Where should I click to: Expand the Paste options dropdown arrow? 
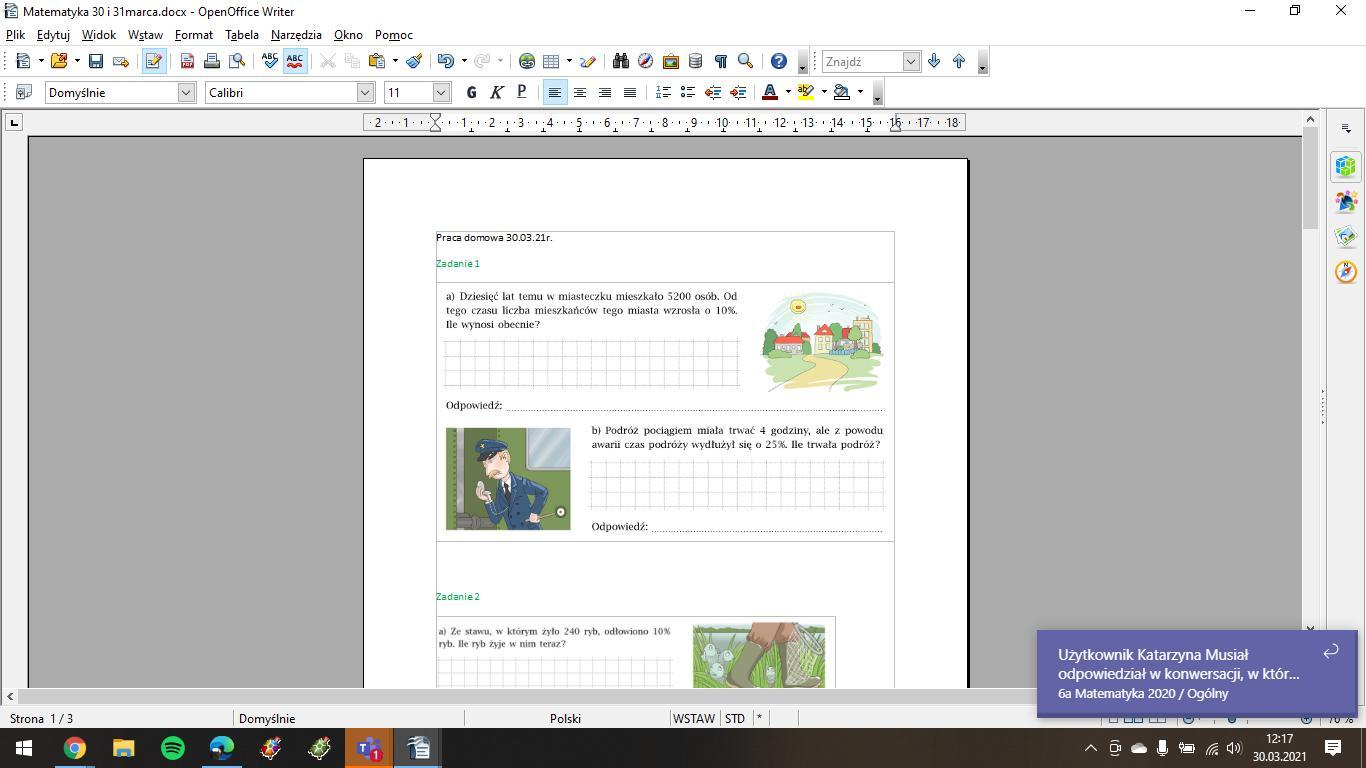[395, 61]
